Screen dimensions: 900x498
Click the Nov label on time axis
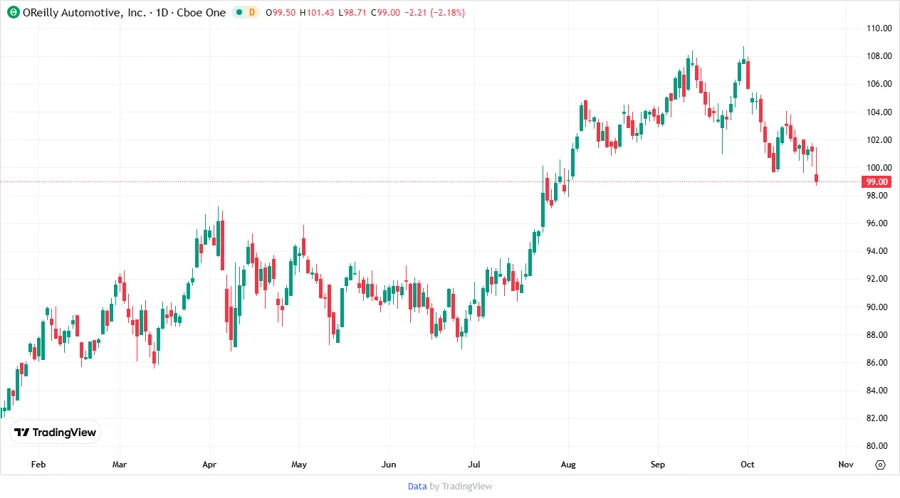point(846,464)
